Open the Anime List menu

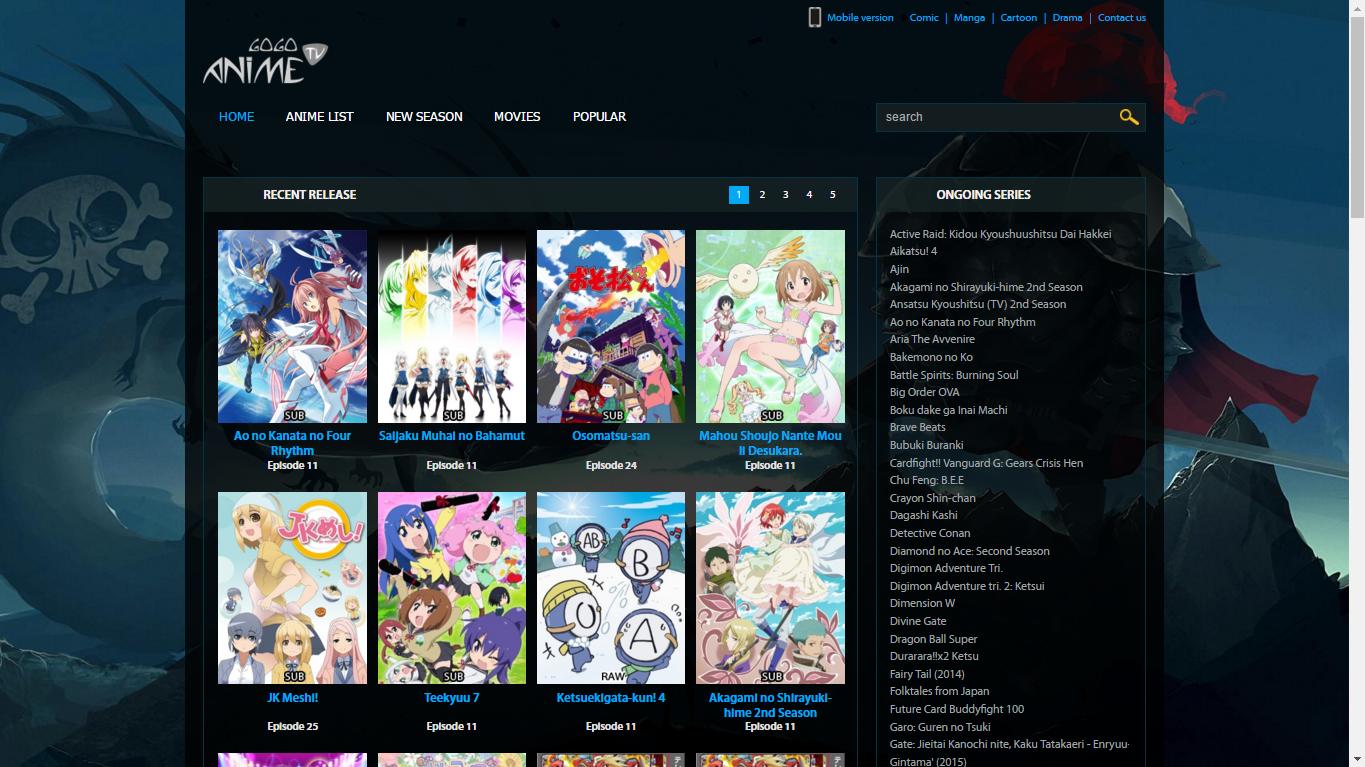click(319, 117)
